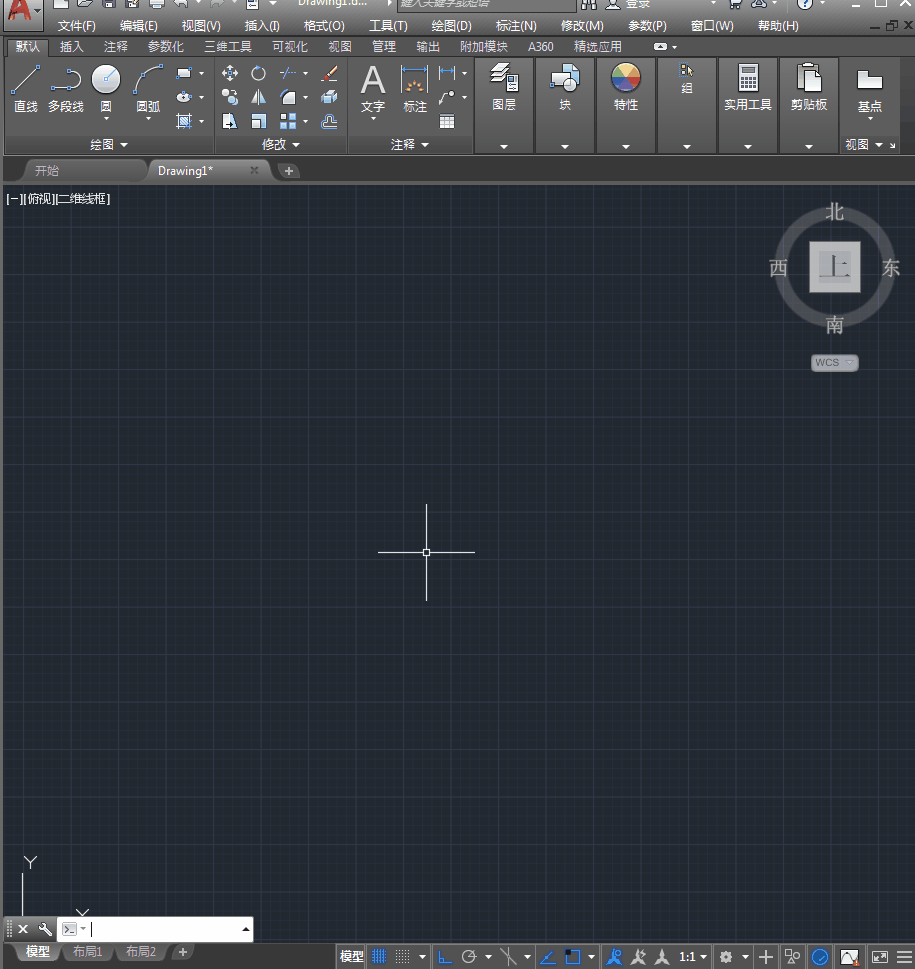Toggle hardware acceleration in status bar
The height and width of the screenshot is (969, 915).
[820, 957]
